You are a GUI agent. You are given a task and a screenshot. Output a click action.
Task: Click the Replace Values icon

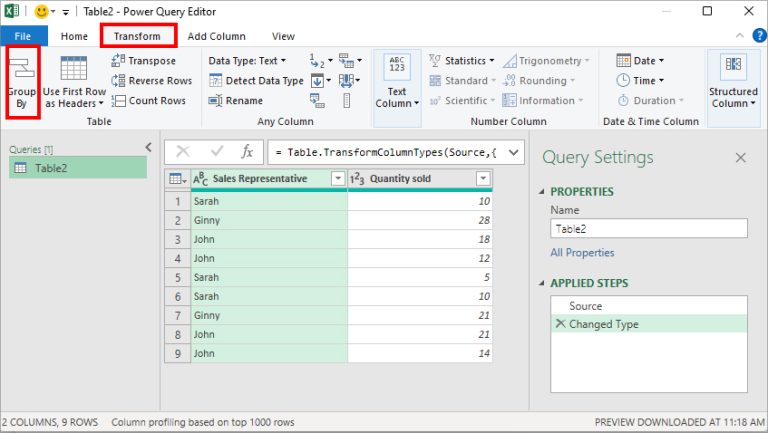(x=317, y=61)
